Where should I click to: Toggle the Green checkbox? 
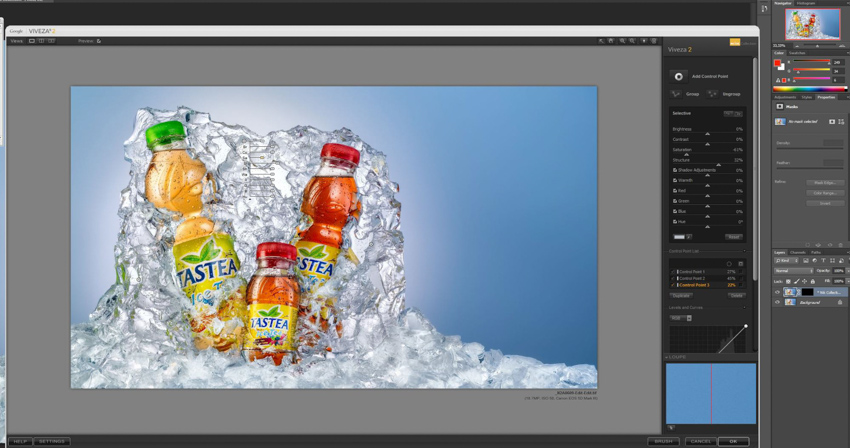click(675, 201)
